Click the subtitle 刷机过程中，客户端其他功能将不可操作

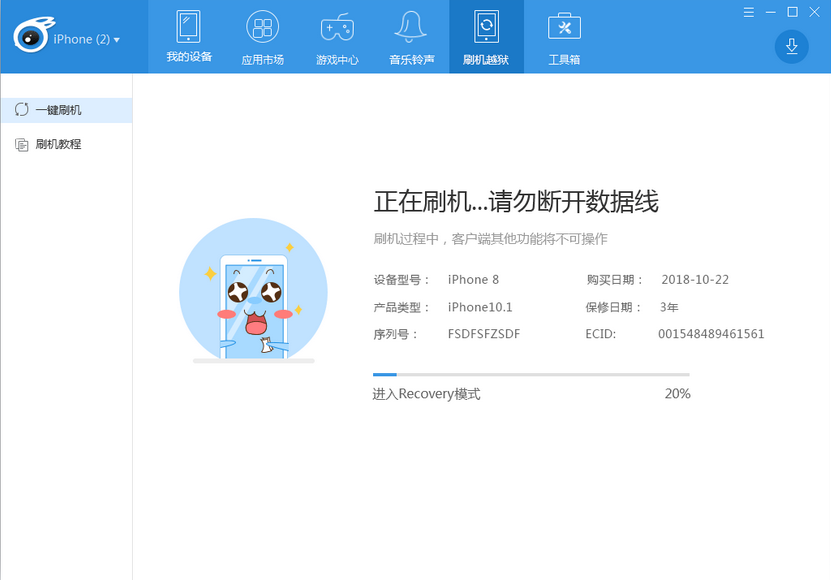(490, 239)
